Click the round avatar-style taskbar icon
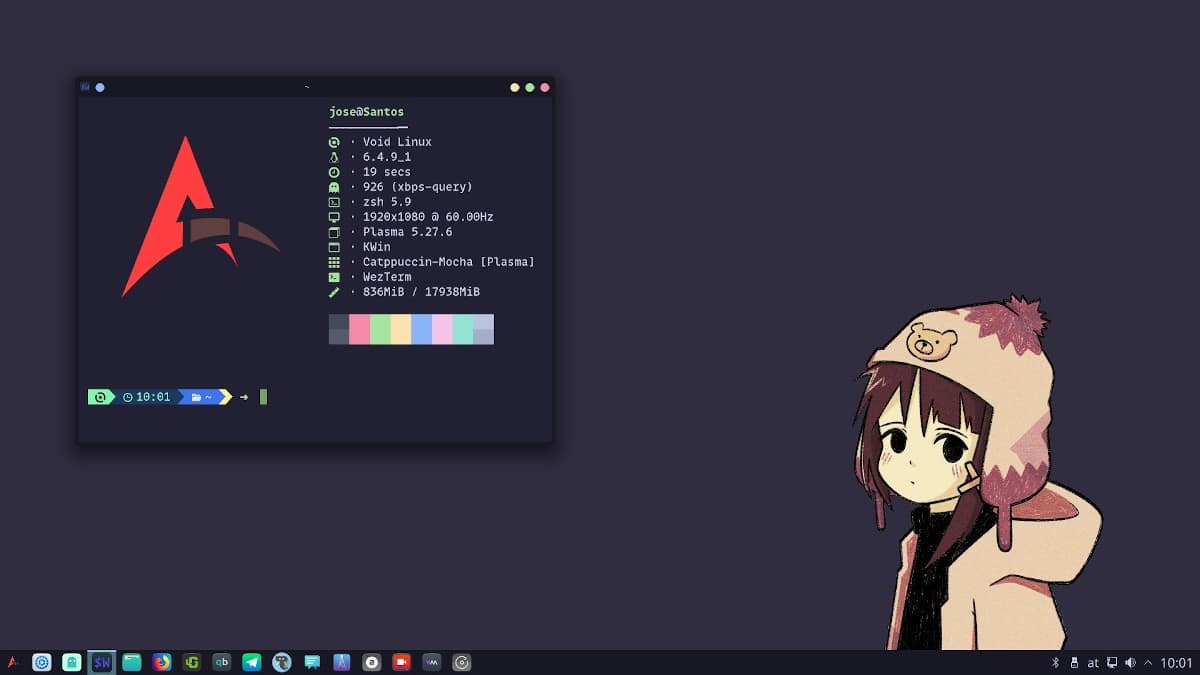Viewport: 1200px width, 675px height. [281, 662]
